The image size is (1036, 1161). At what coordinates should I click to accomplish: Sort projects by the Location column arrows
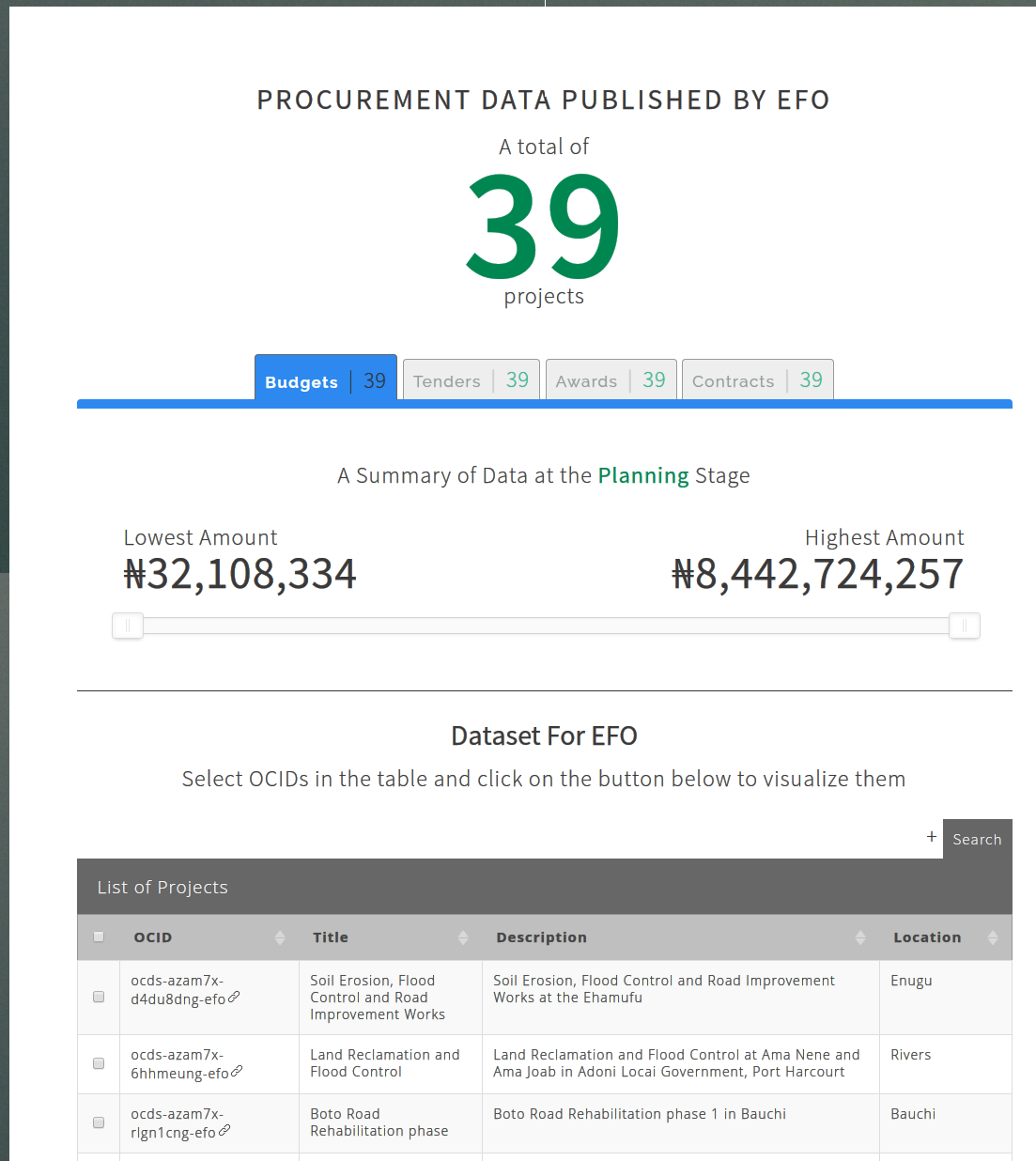pyautogui.click(x=993, y=937)
